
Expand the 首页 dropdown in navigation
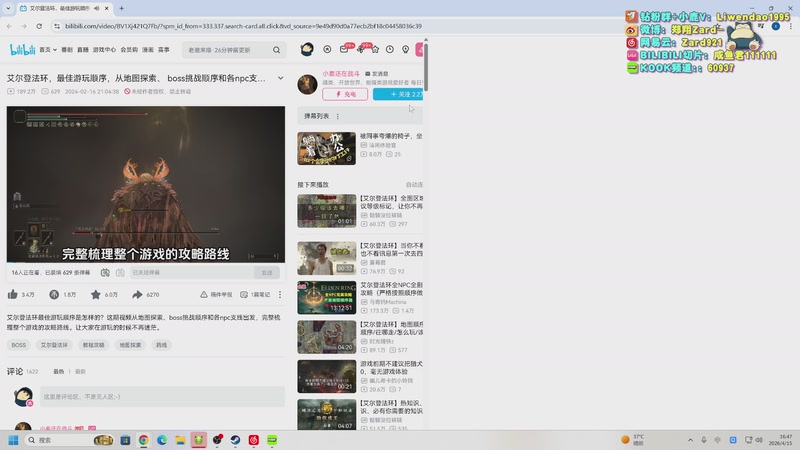point(55,50)
